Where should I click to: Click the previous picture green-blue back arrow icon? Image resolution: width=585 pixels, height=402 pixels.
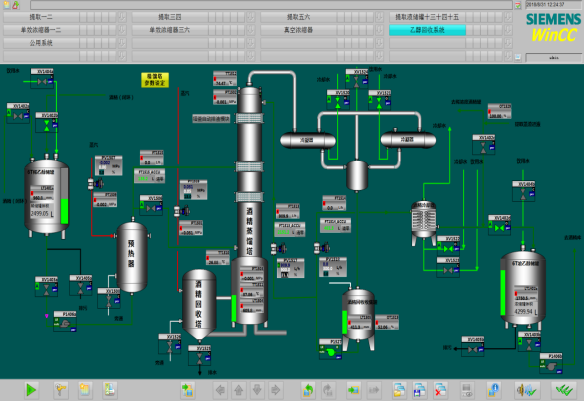click(308, 390)
